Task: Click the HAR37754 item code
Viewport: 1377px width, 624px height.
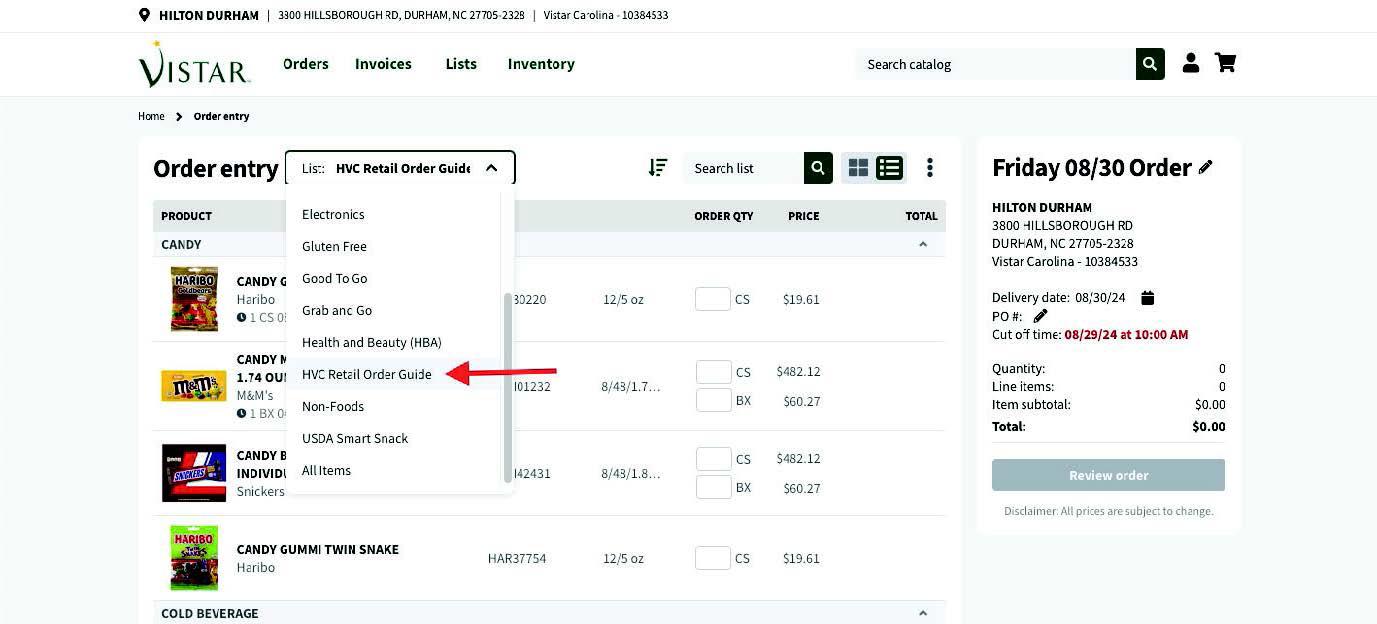Action: click(517, 558)
